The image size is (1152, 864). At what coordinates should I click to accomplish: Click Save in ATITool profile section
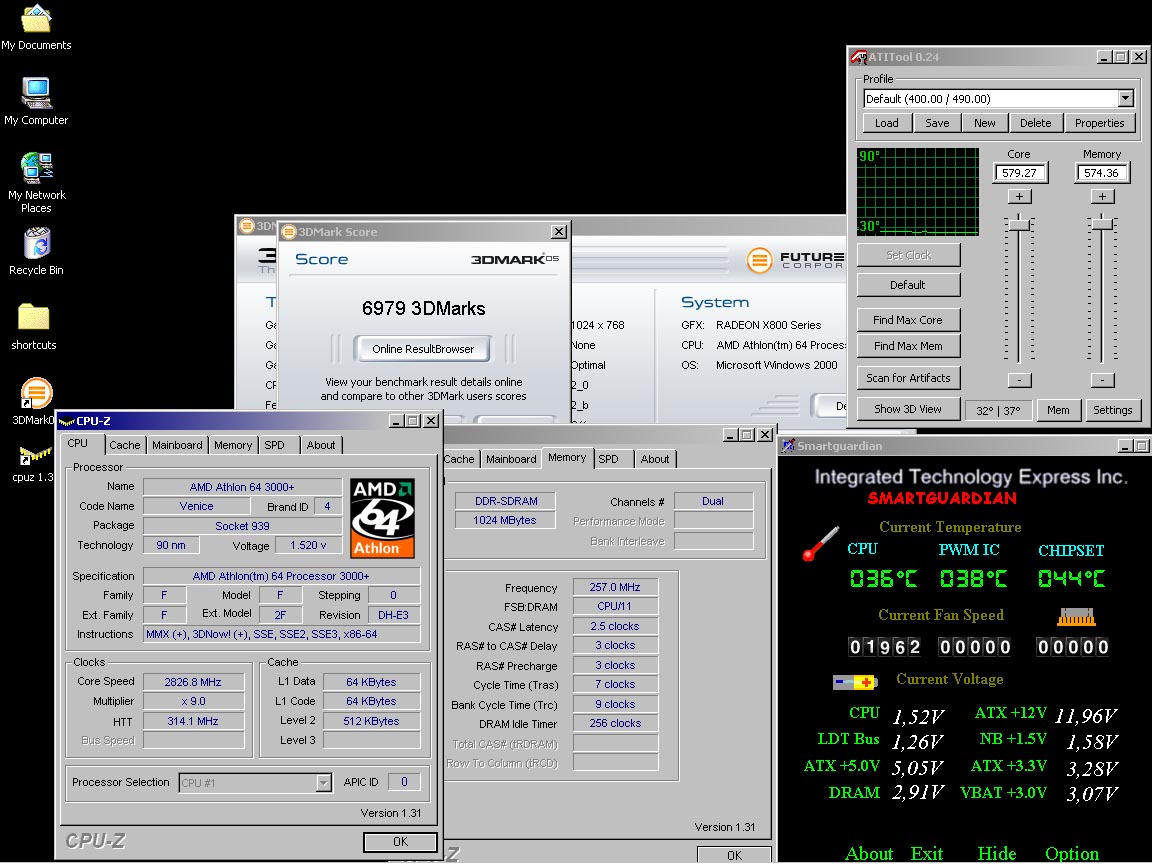point(937,123)
